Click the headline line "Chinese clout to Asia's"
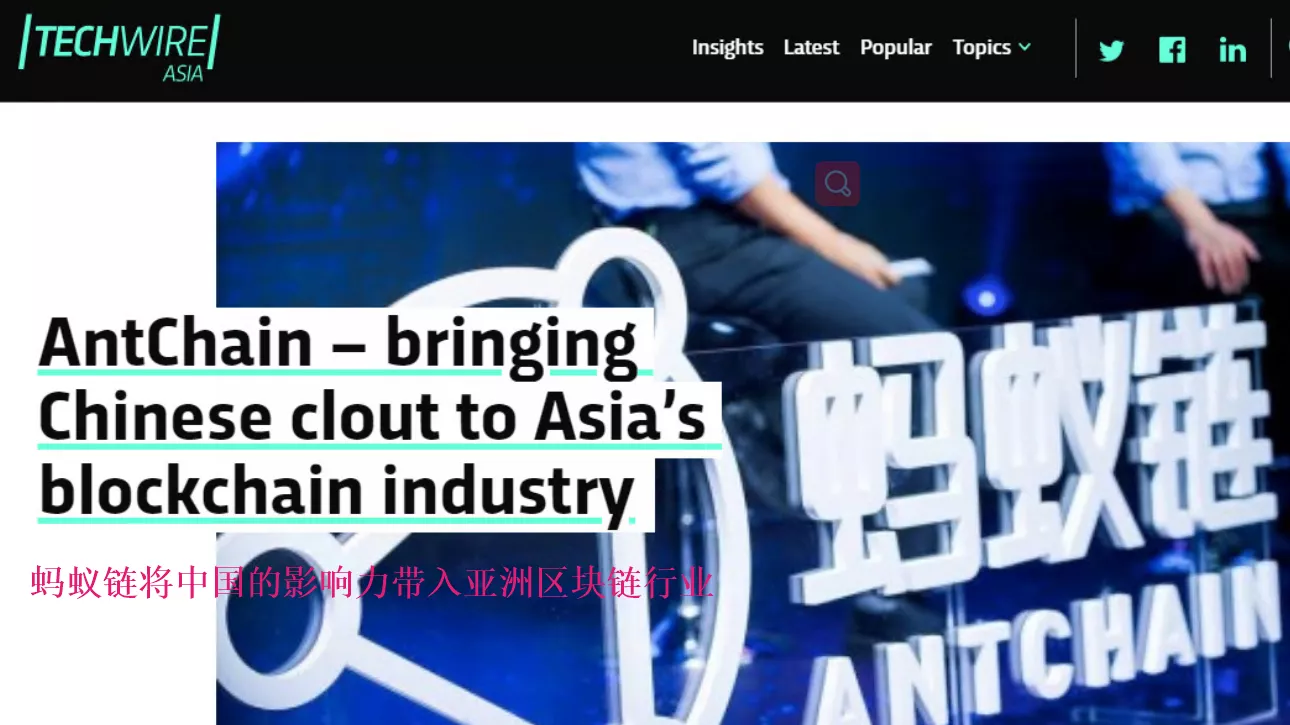This screenshot has width=1290, height=725. (x=372, y=418)
